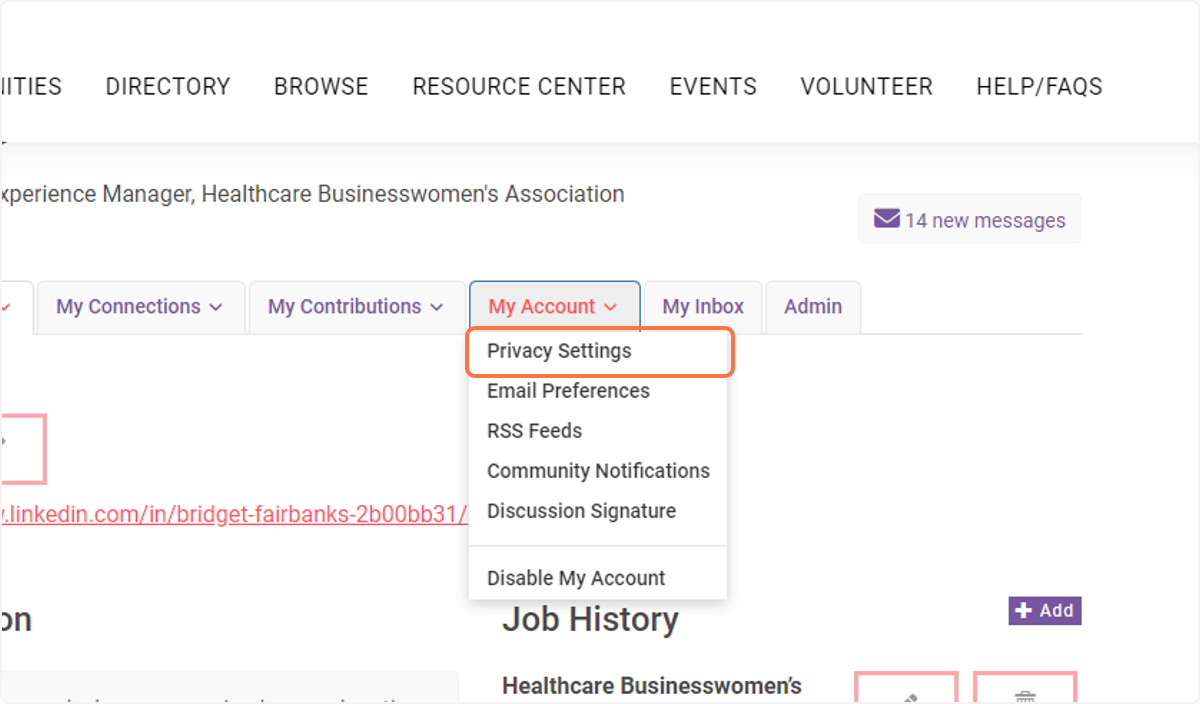Open BROWSE in top navigation
The height and width of the screenshot is (704, 1200).
pos(321,87)
